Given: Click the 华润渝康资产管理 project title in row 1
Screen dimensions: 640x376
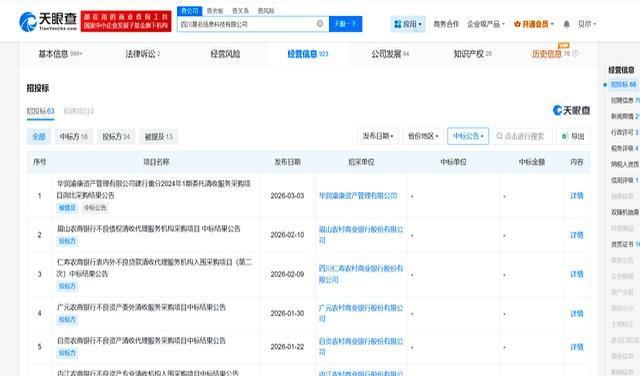Looking at the screenshot, I should (153, 189).
